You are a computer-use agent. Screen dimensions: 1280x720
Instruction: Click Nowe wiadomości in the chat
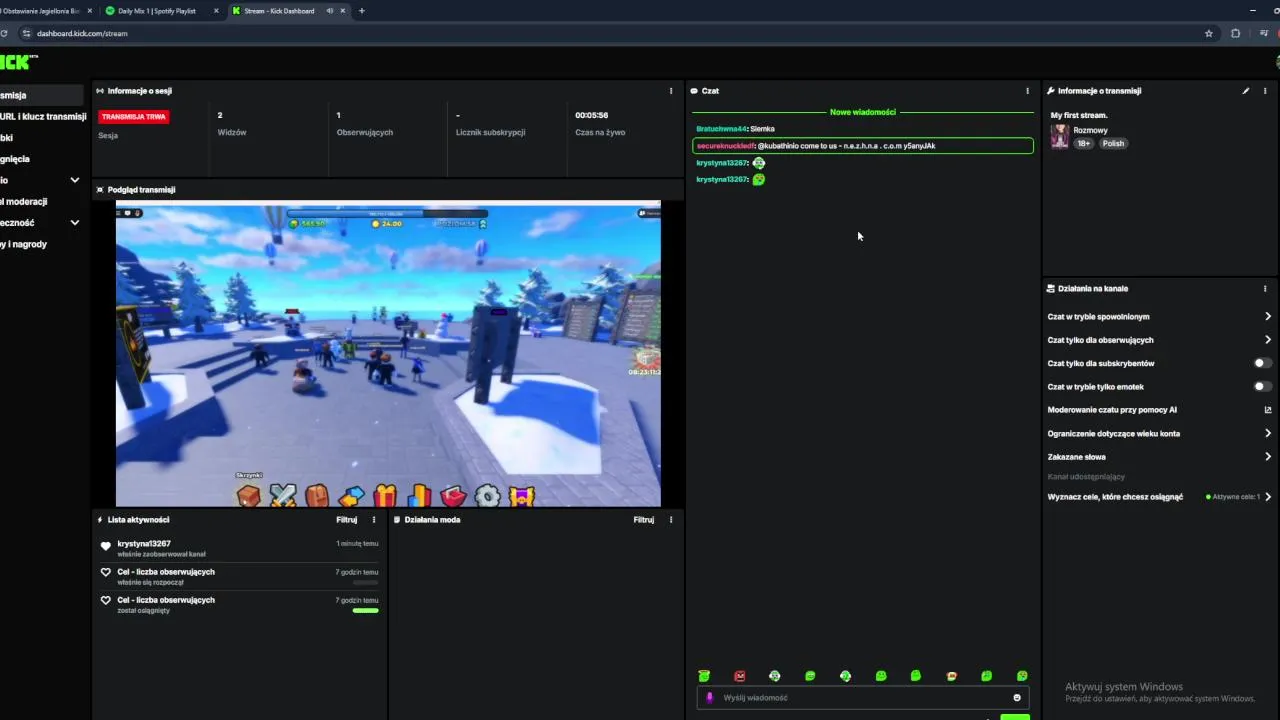863,112
